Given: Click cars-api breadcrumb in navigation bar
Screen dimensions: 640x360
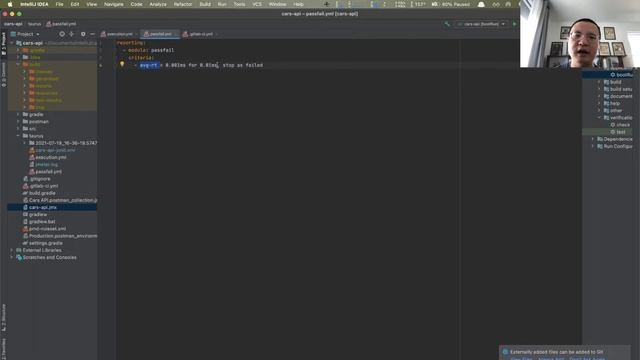Looking at the screenshot, I should pyautogui.click(x=13, y=24).
